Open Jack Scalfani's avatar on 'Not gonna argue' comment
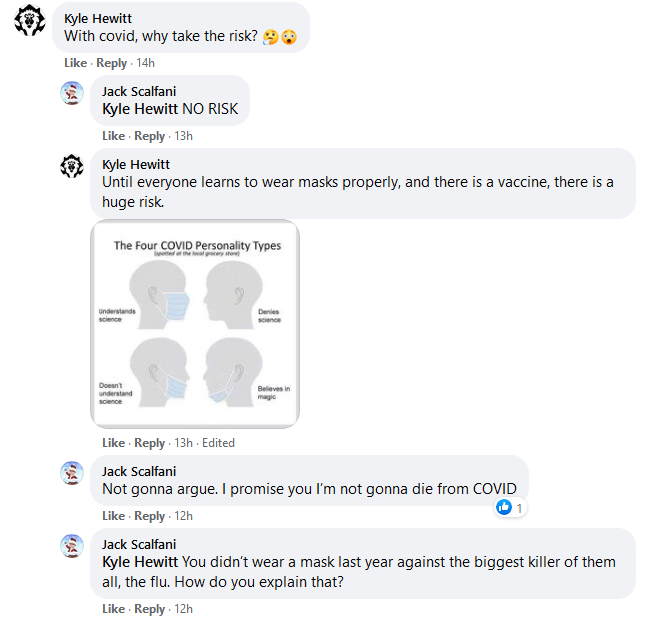This screenshot has width=646, height=618. tap(72, 473)
